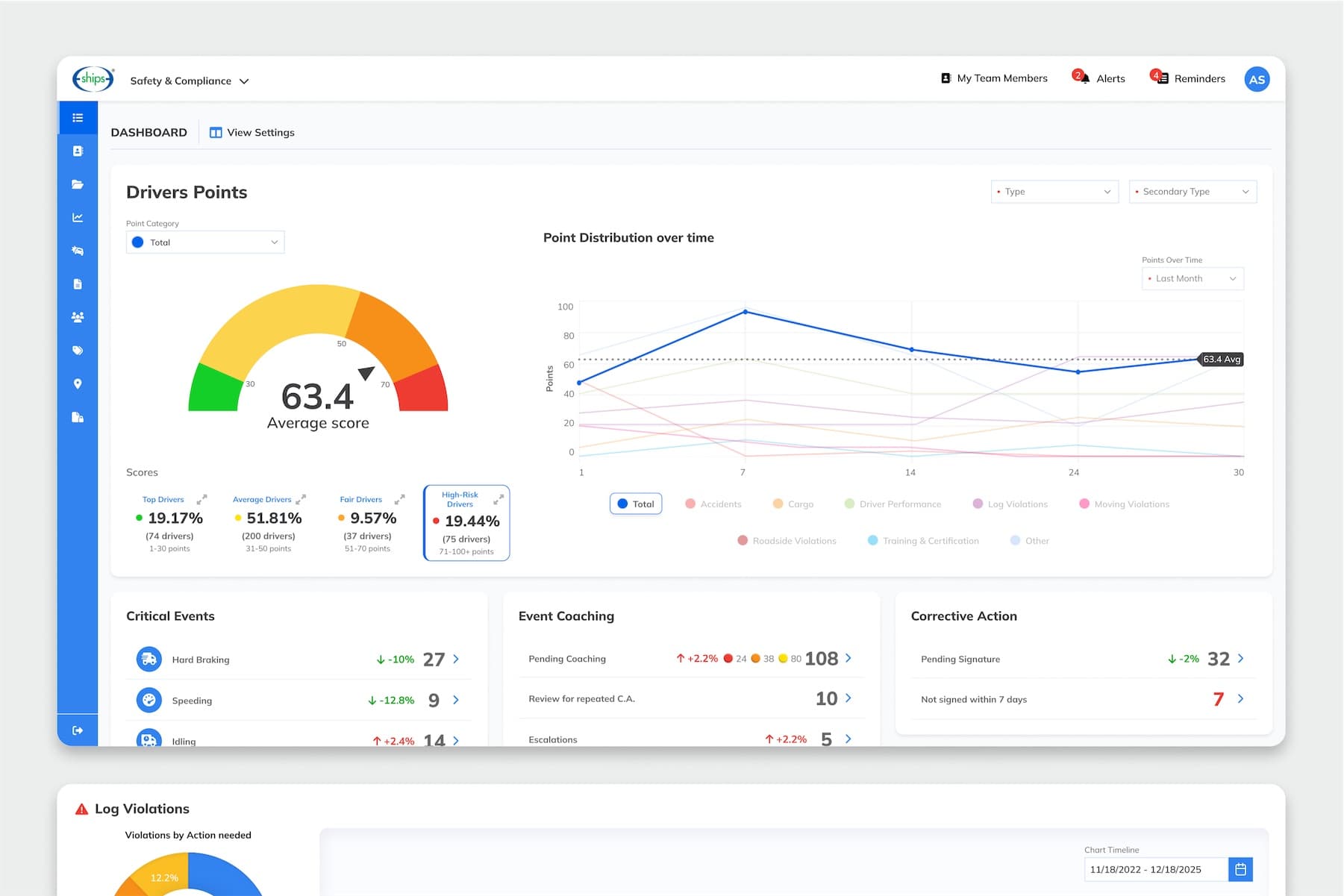Expand the Hard Braking row chevron

click(456, 659)
